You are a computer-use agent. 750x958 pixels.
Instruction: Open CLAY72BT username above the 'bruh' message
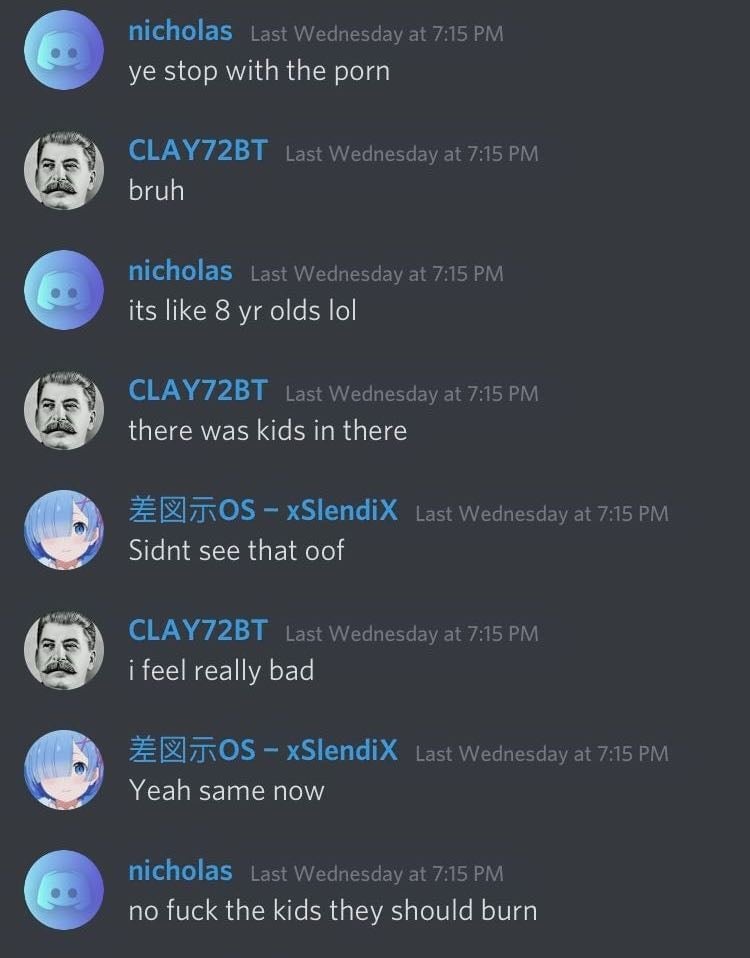[198, 151]
